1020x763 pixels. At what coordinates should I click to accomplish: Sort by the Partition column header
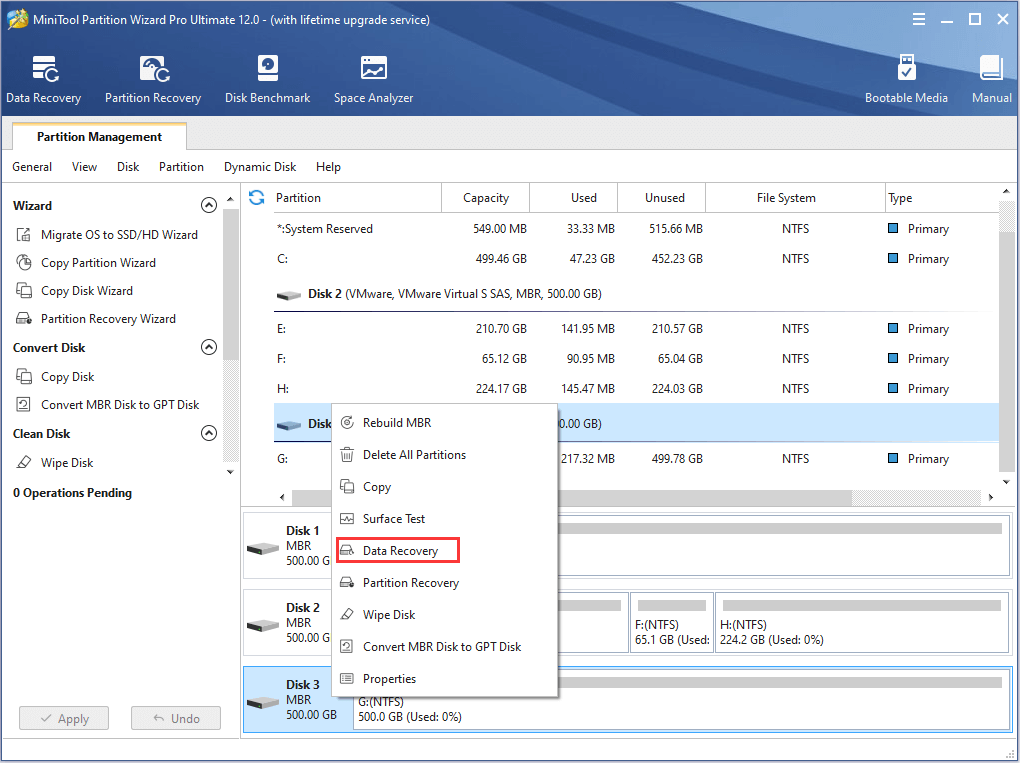tap(357, 198)
